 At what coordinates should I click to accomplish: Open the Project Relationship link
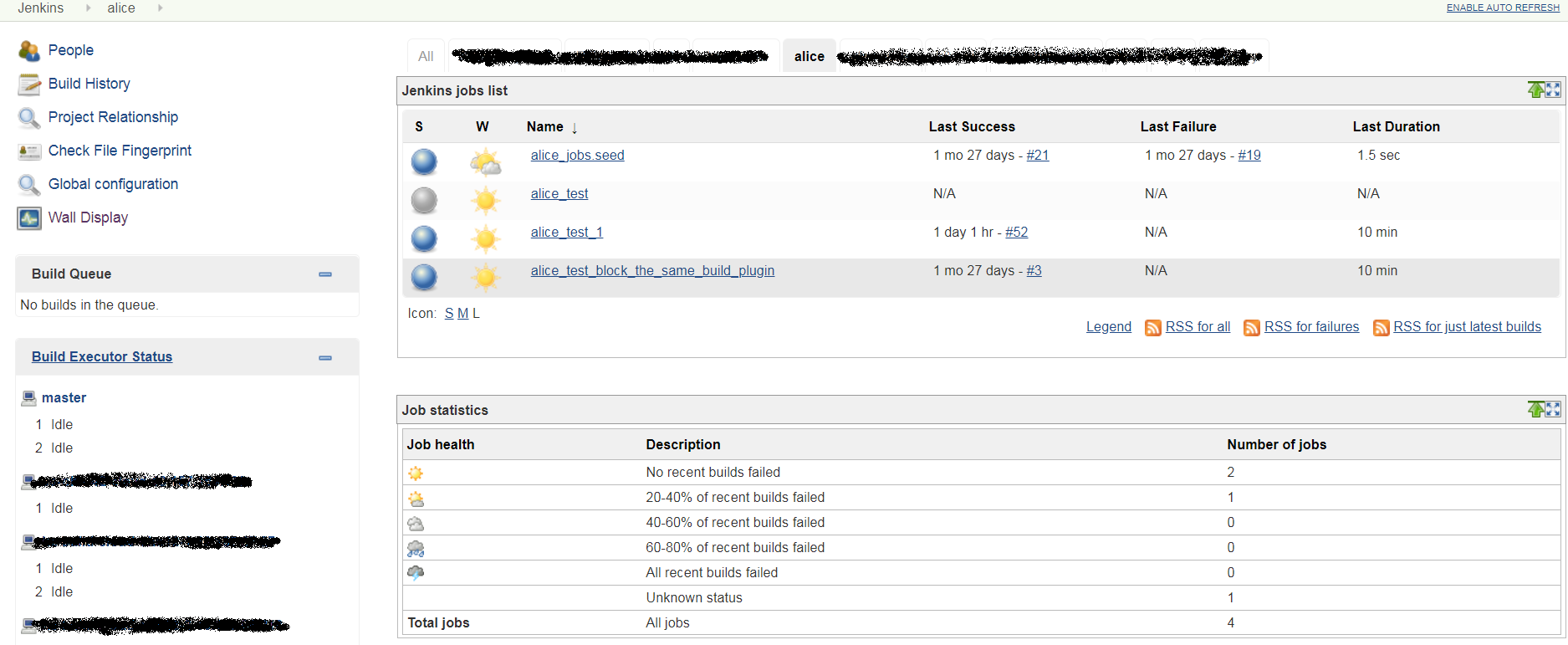[114, 117]
